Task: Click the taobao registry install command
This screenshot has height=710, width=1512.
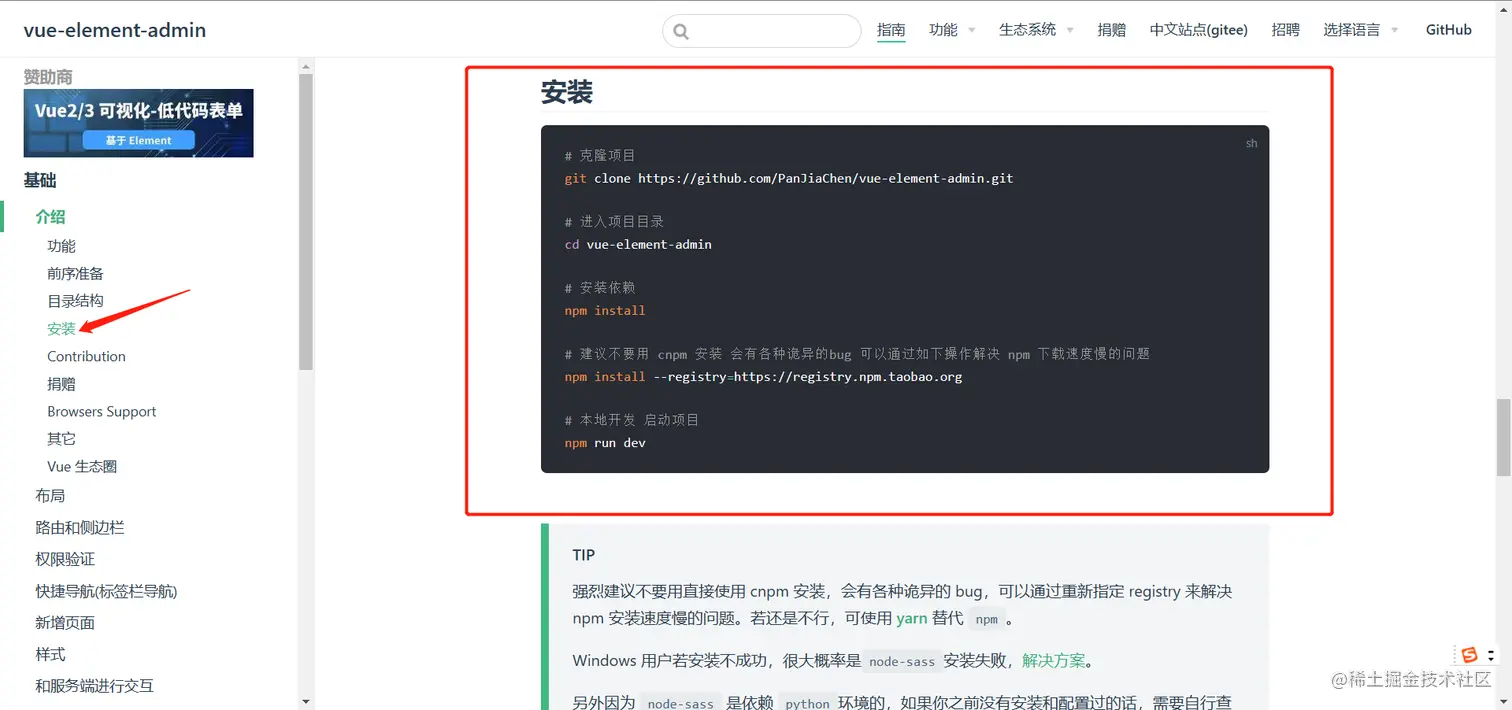Action: [x=764, y=376]
